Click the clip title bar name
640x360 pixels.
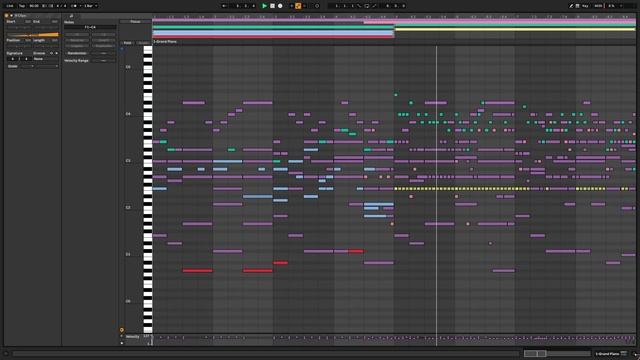(x=20, y=16)
